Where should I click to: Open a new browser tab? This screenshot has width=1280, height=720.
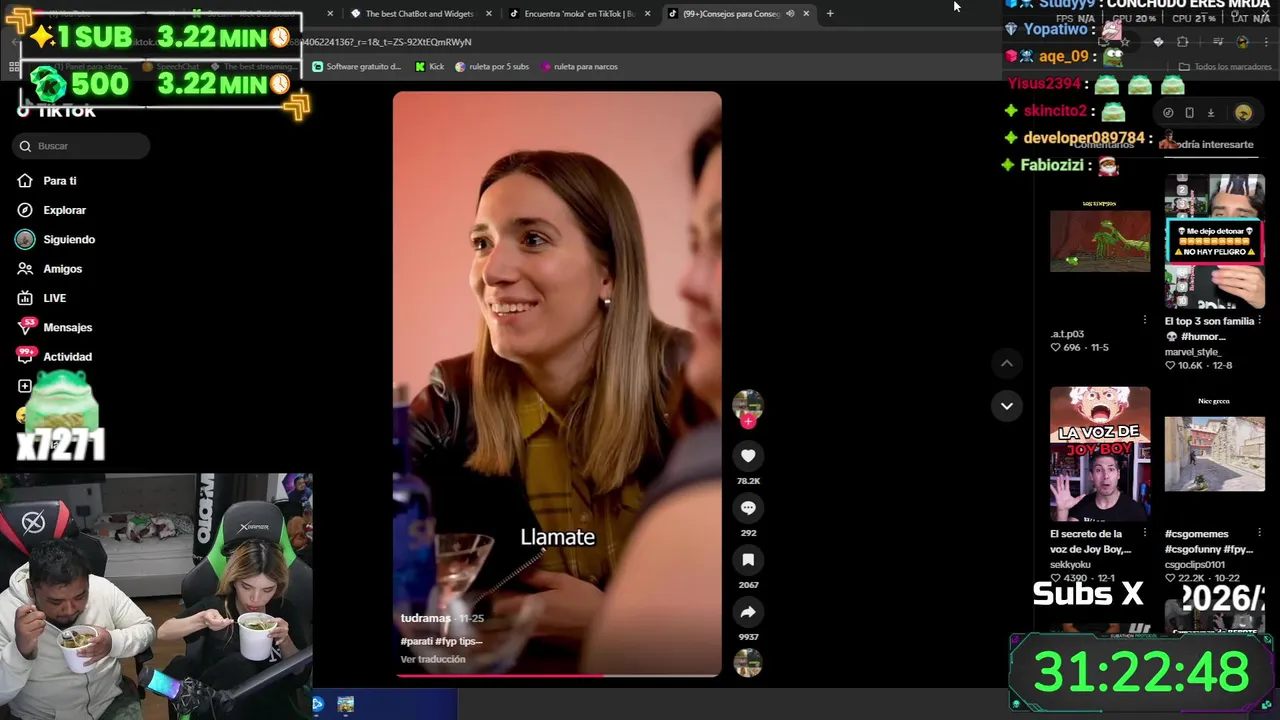(x=830, y=14)
